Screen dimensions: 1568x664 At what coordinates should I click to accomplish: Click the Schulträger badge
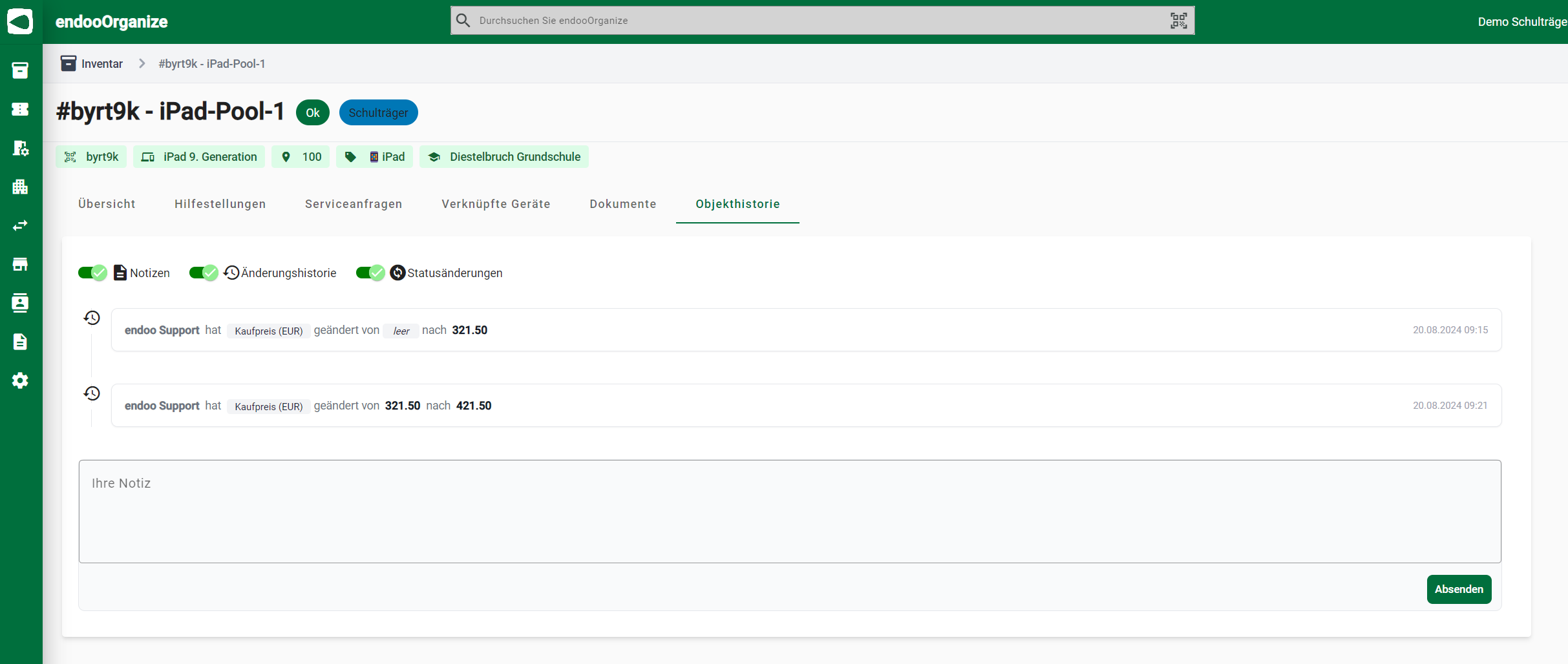tap(378, 112)
